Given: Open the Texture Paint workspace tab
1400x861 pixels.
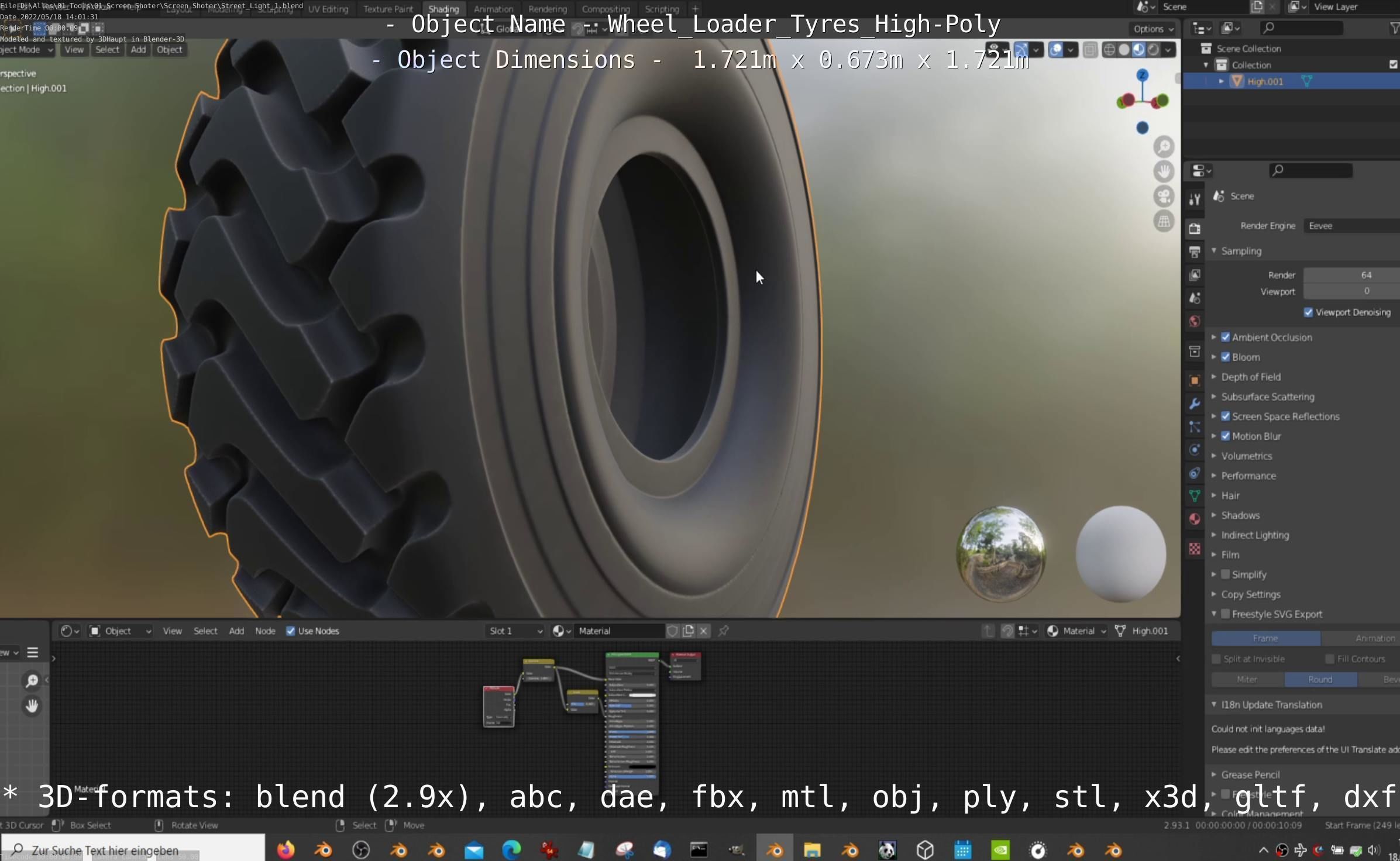Looking at the screenshot, I should tap(388, 9).
